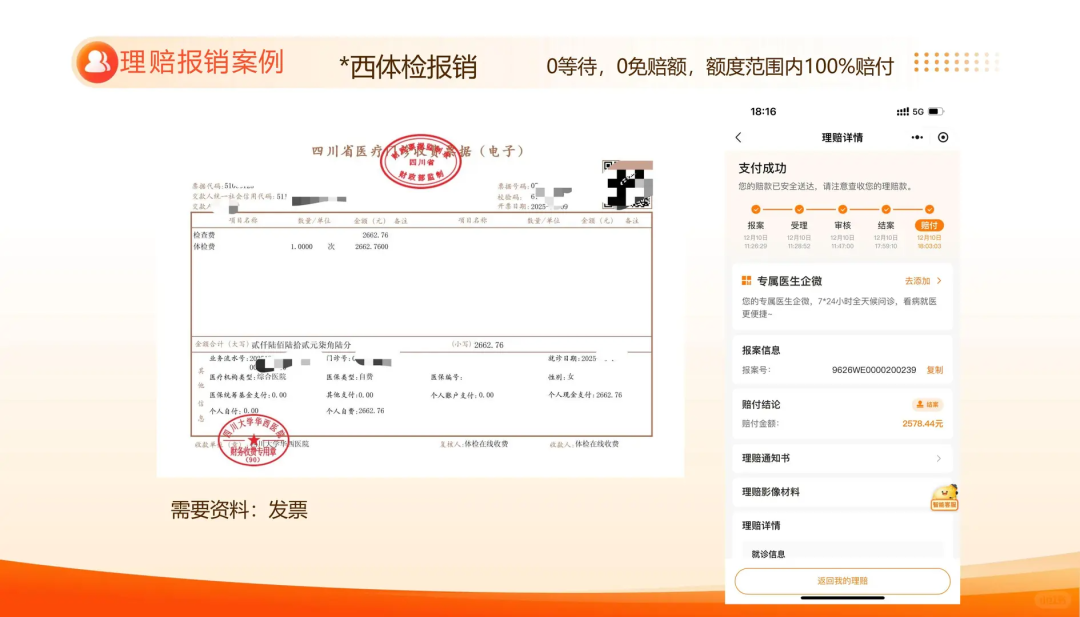This screenshot has height=617, width=1080.
Task: Open the three-dot more options menu
Action: 917,137
